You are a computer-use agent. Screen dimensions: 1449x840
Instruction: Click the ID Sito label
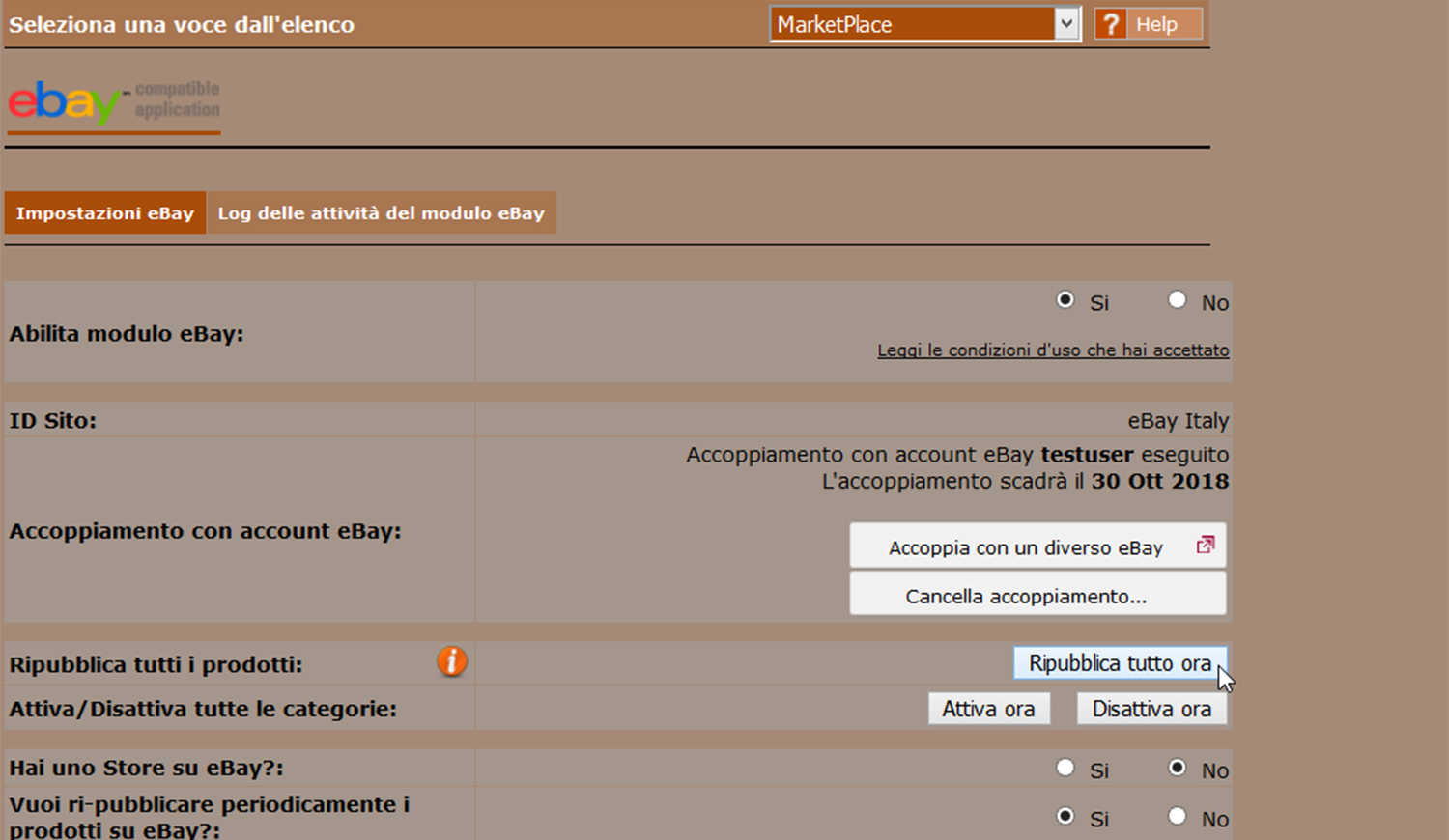pyautogui.click(x=53, y=421)
